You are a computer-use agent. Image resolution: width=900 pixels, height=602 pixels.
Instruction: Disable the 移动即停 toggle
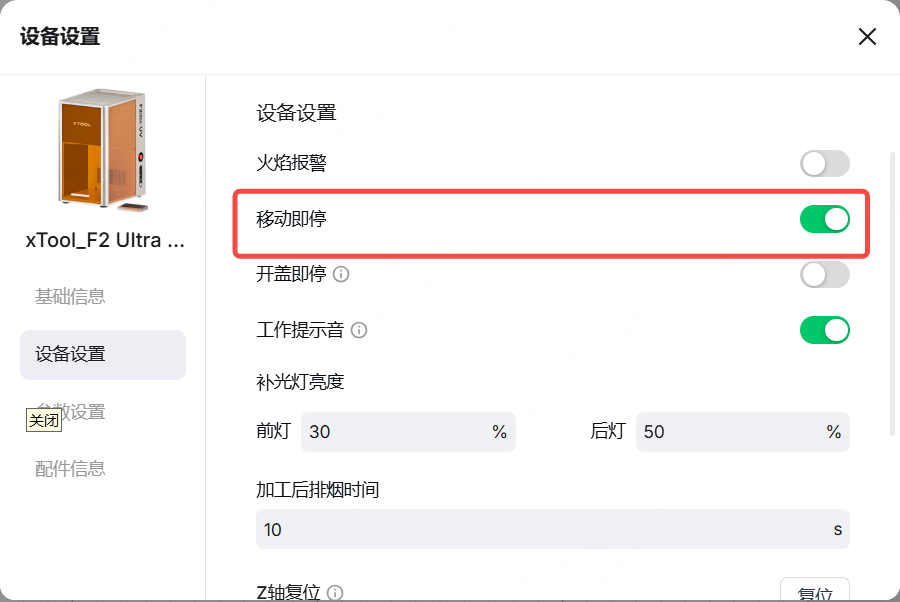[824, 219]
